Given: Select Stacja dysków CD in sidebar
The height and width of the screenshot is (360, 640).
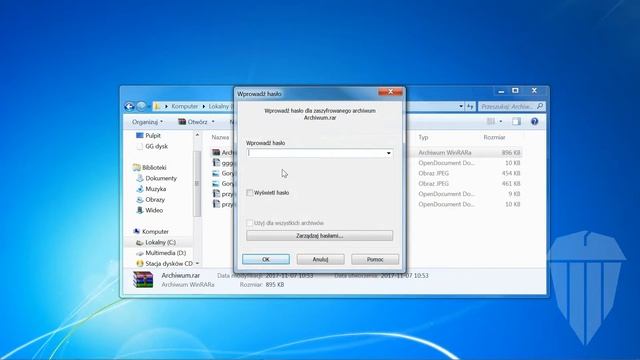Looking at the screenshot, I should coord(169,263).
